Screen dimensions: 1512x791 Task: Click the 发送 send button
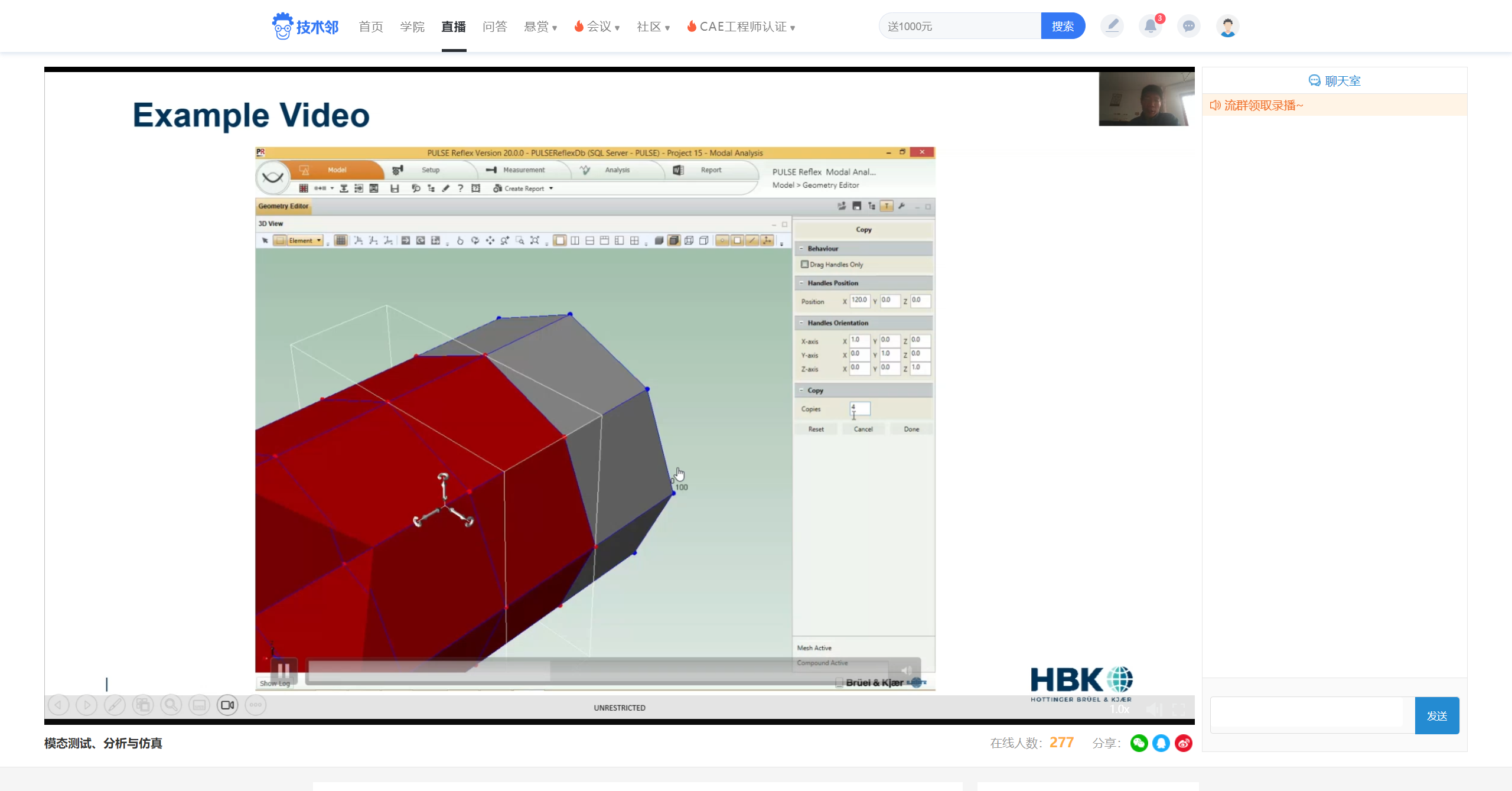(1437, 716)
